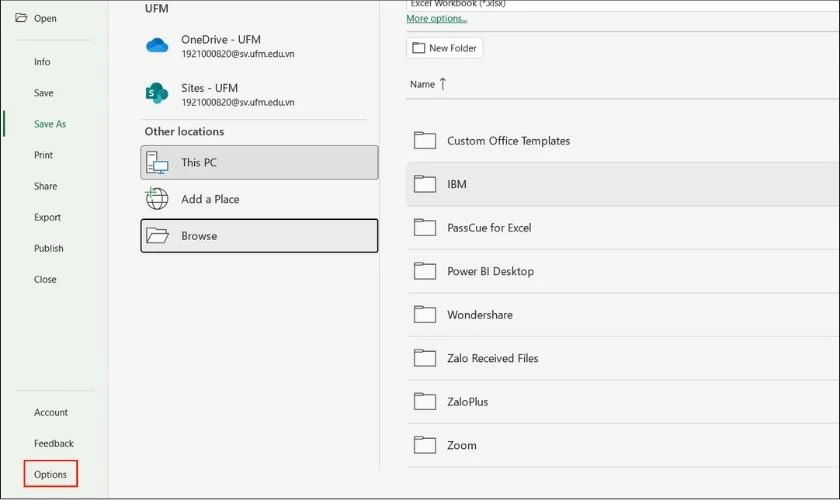The image size is (840, 500).
Task: Open the file type dropdown Excel Workbook
Action: click(x=622, y=4)
